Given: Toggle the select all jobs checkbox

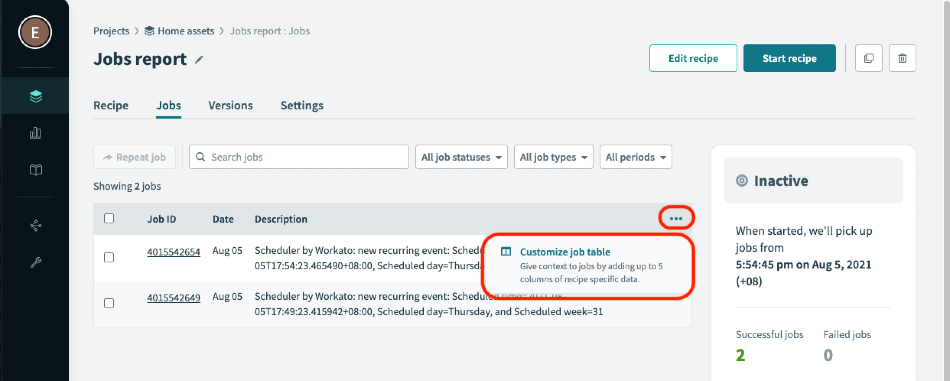Looking at the screenshot, I should [x=109, y=219].
